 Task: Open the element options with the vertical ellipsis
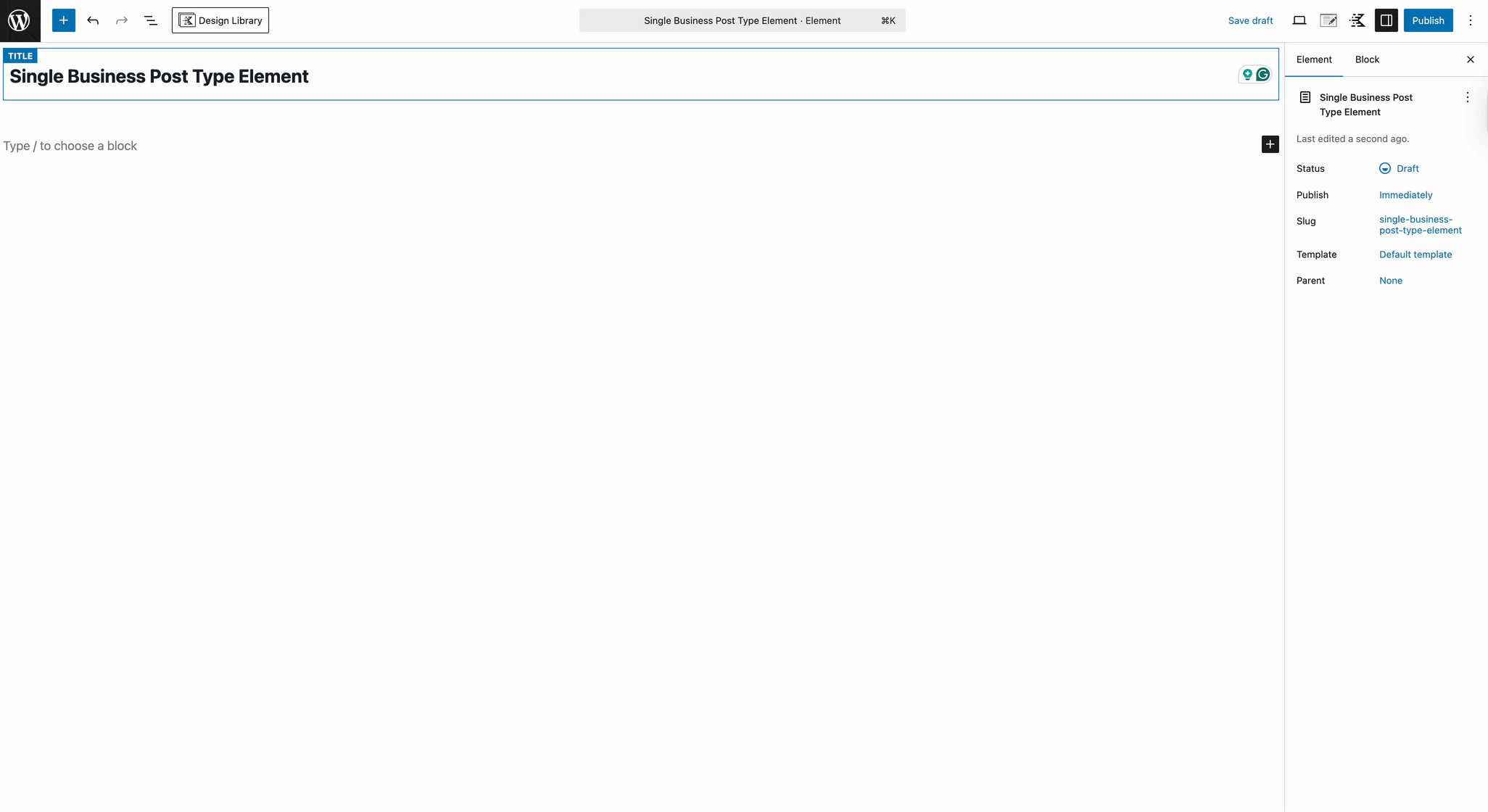[x=1467, y=96]
